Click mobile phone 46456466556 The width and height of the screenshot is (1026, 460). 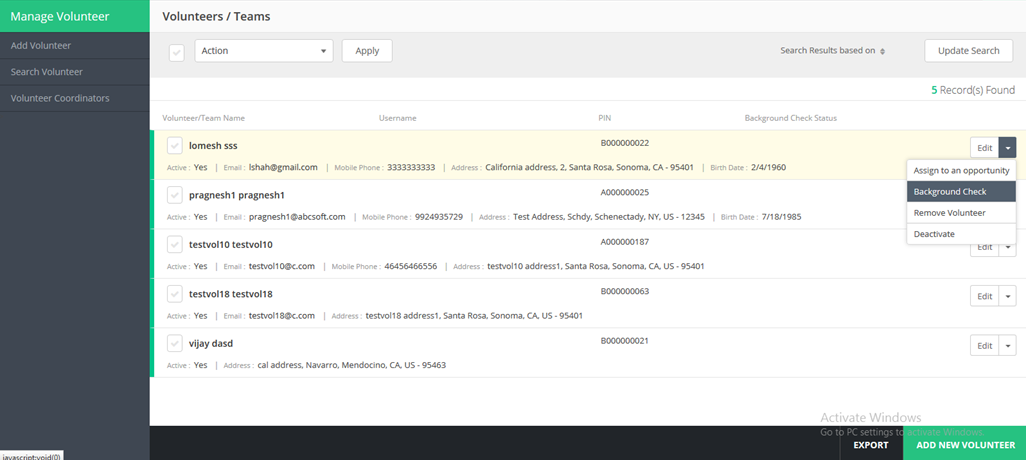tap(411, 266)
